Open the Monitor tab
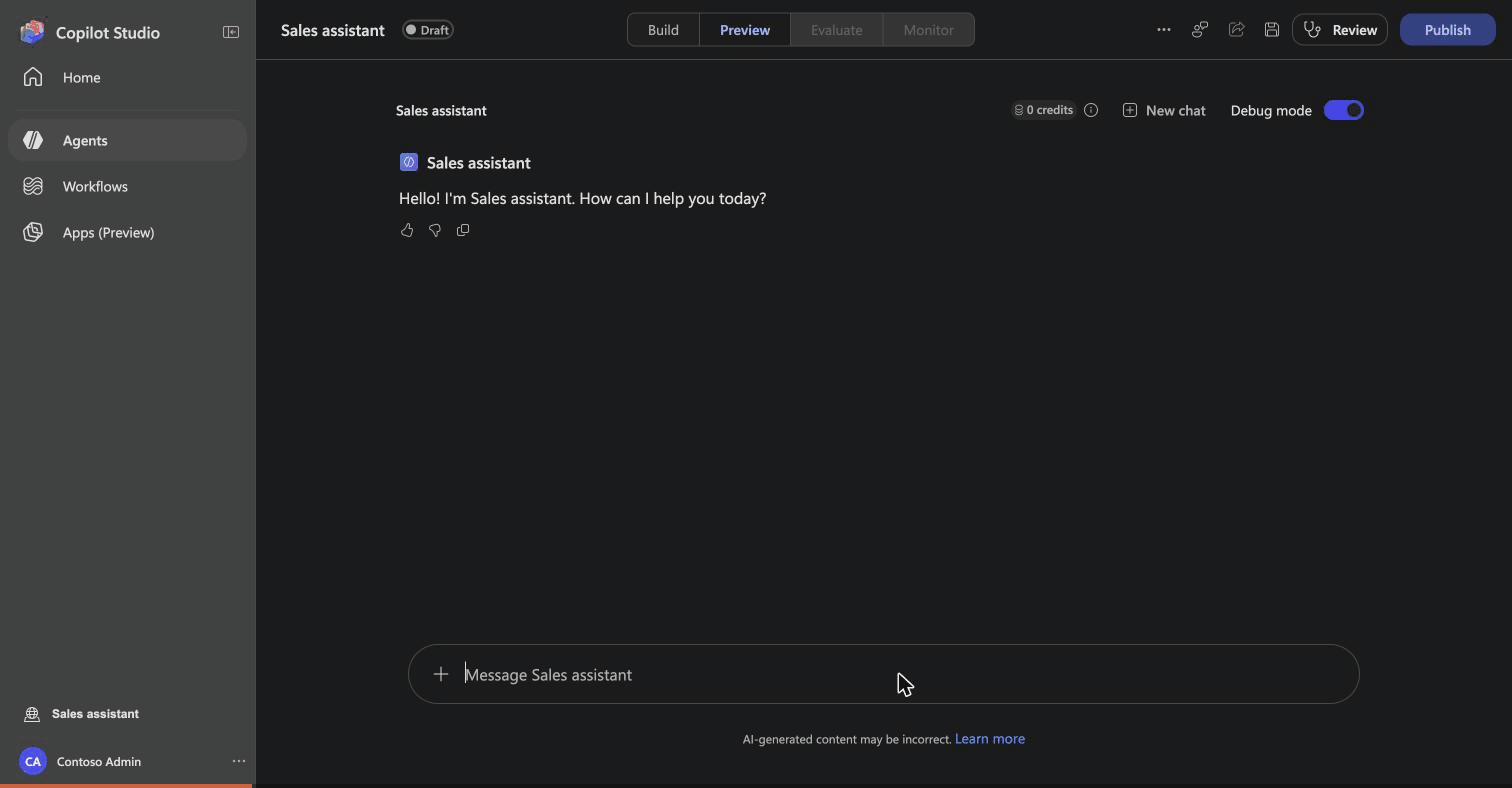The image size is (1512, 788). click(929, 30)
